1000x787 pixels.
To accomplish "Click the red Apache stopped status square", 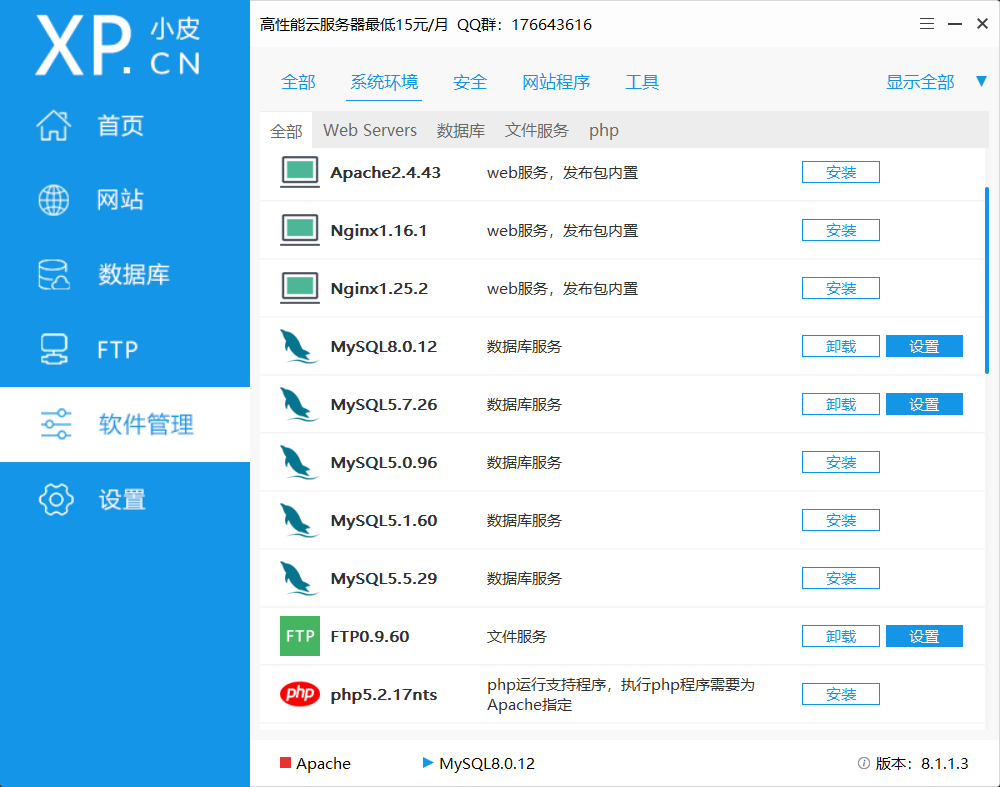I will click(x=285, y=763).
